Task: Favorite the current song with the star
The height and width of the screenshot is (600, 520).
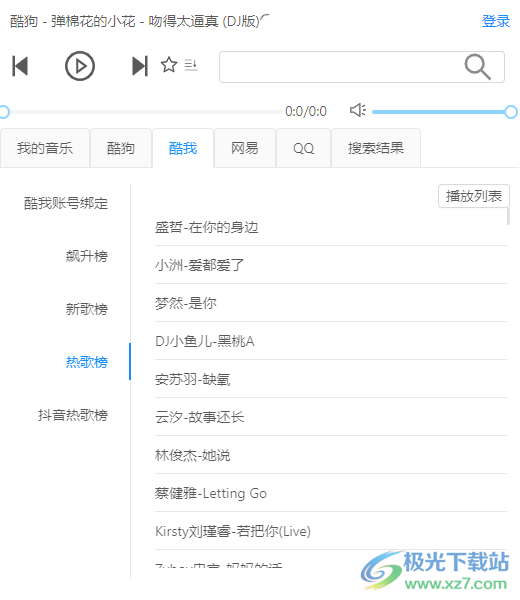Action: 169,65
